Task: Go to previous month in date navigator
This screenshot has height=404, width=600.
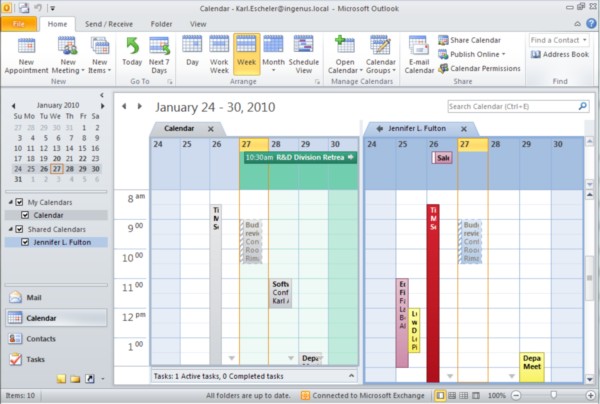Action: 14,106
